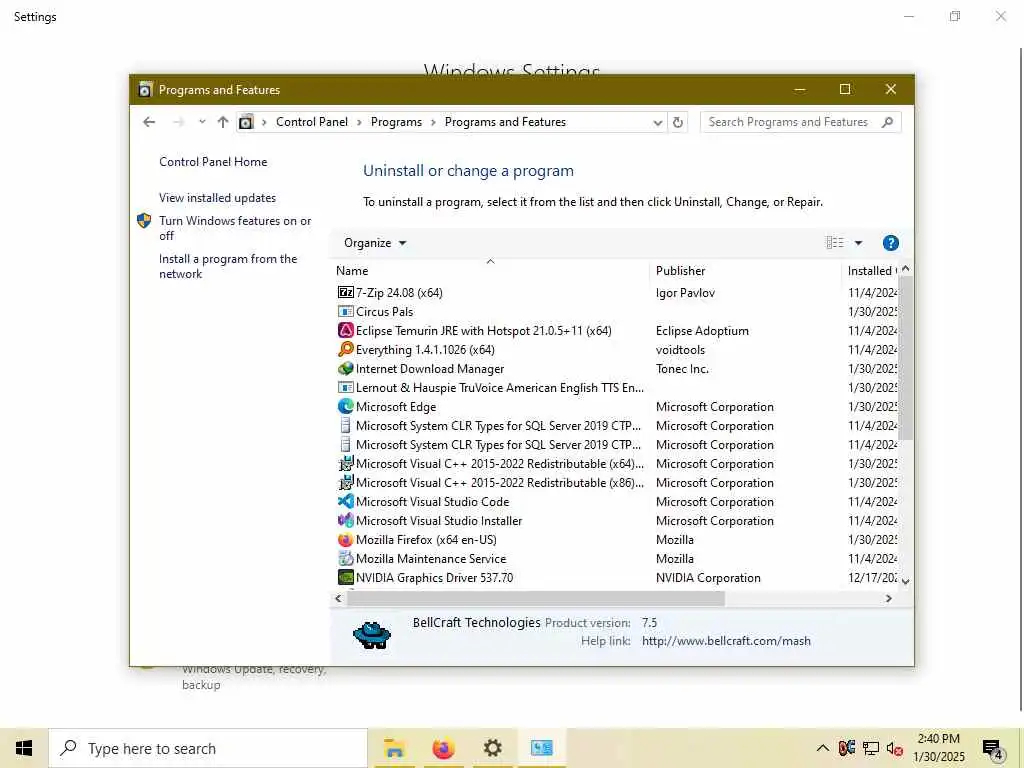This screenshot has height=768, width=1024.
Task: Open the view options dropdown arrow
Action: click(858, 243)
